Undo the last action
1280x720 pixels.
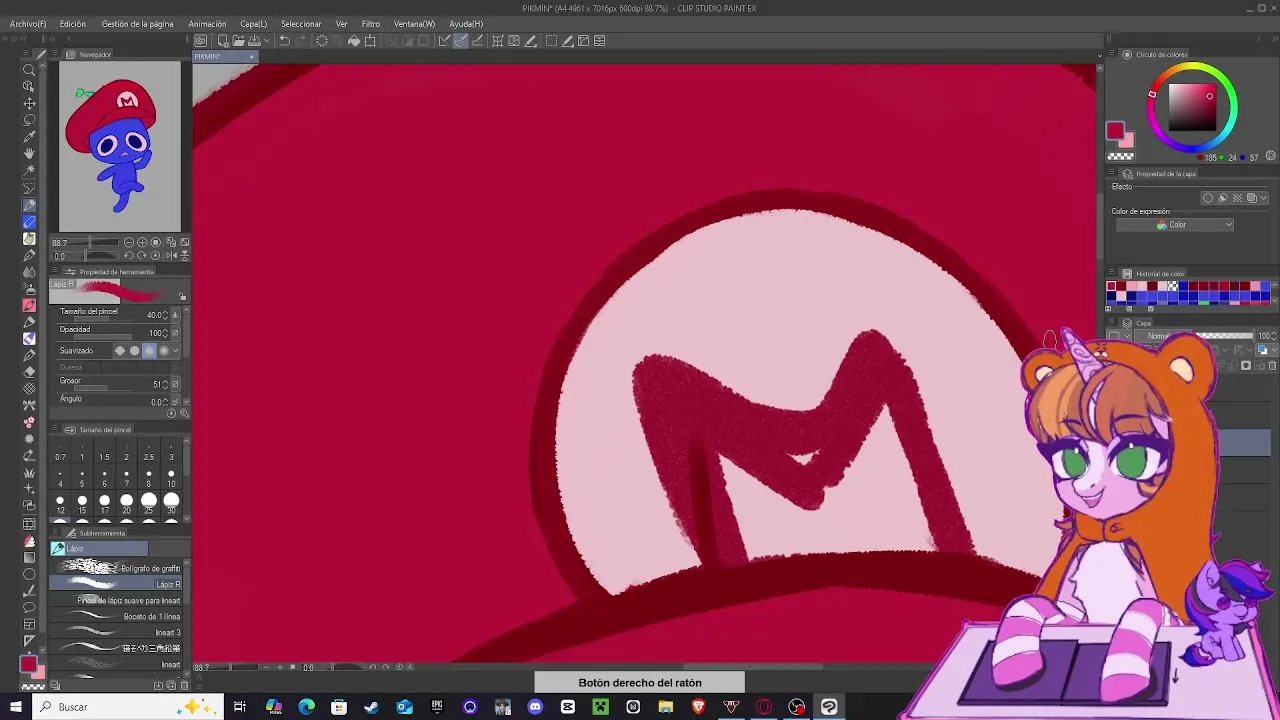(x=284, y=41)
